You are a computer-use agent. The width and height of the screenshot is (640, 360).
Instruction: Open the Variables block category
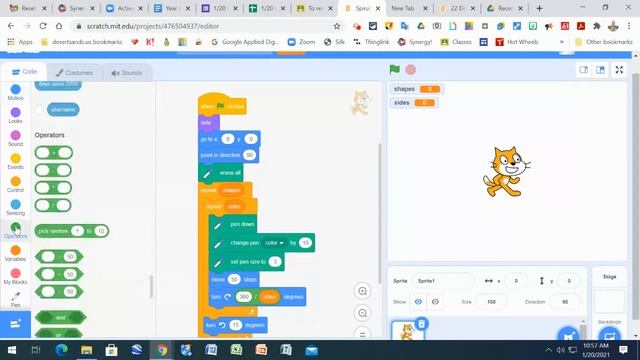[16, 253]
